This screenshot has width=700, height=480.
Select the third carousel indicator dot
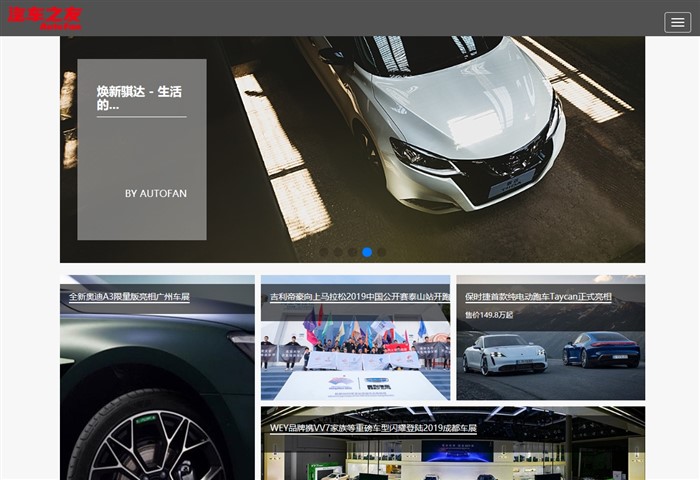click(x=352, y=252)
